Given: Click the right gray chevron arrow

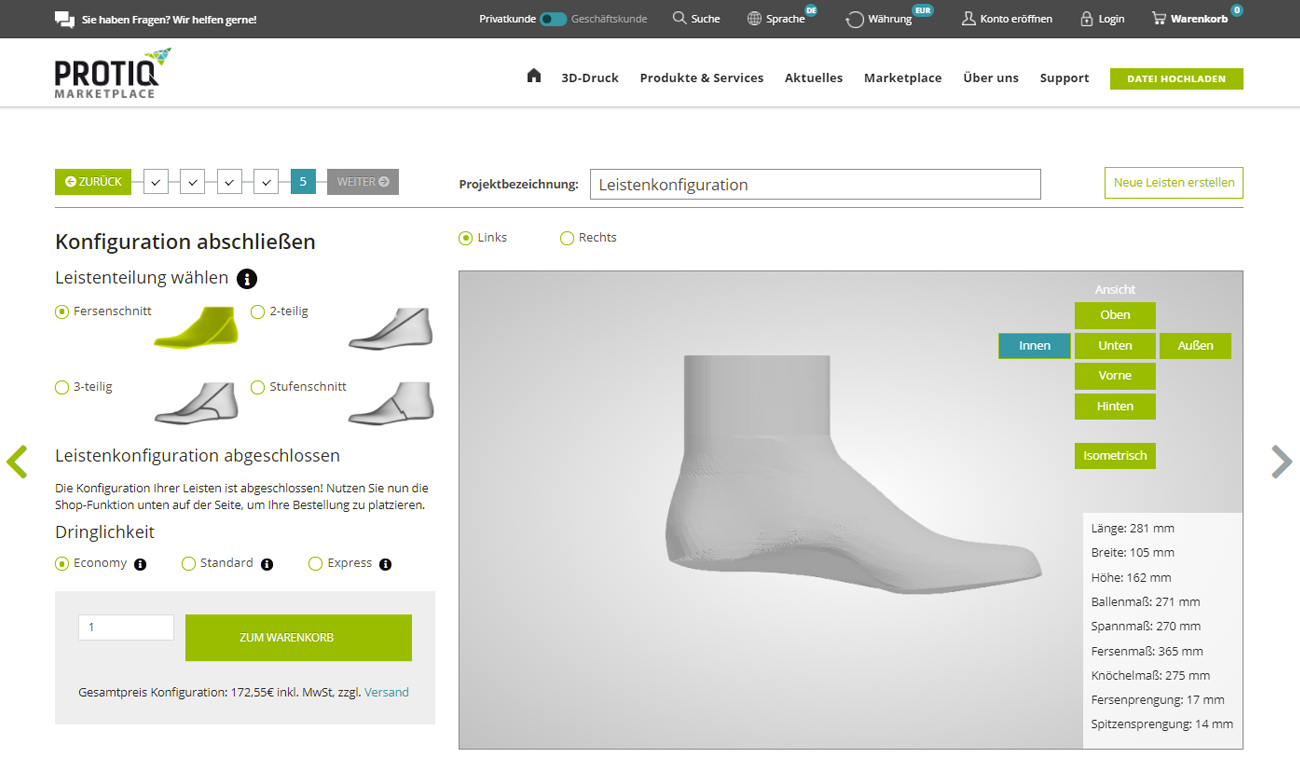Looking at the screenshot, I should click(x=1281, y=461).
